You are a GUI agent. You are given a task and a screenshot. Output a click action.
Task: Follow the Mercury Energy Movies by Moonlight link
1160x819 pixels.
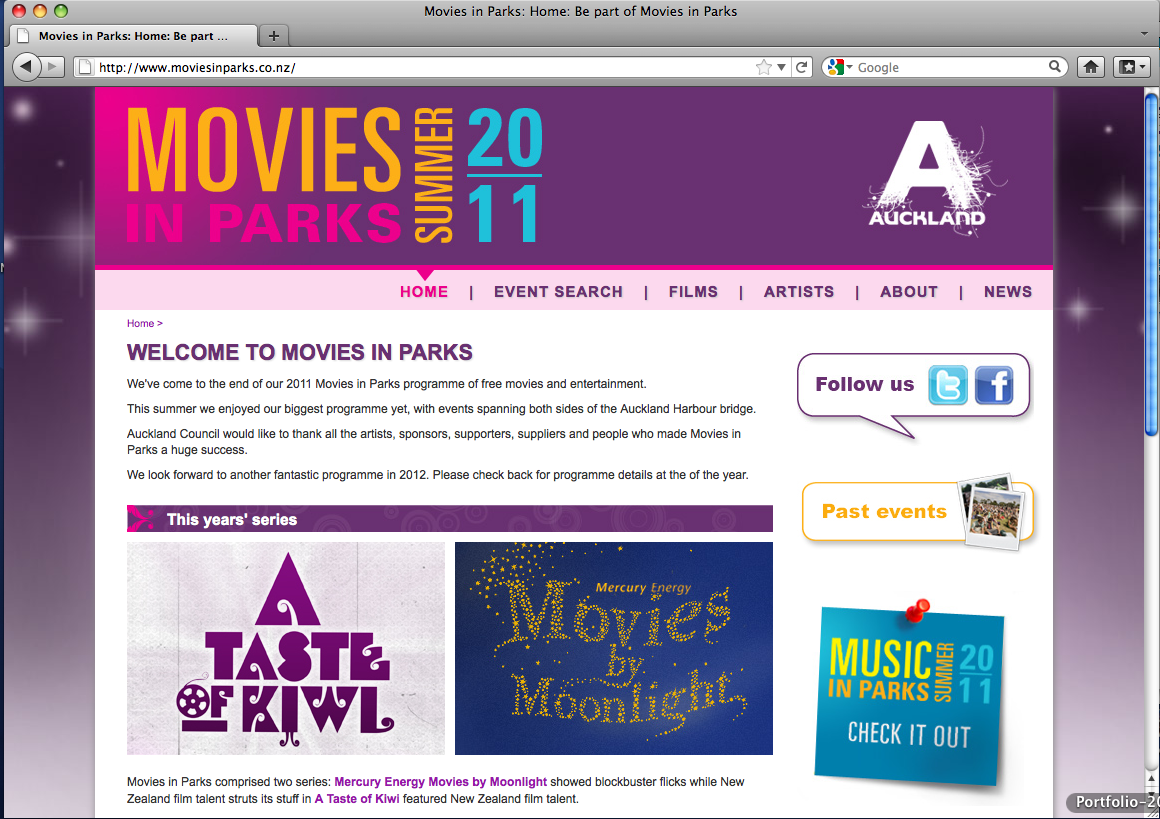(x=441, y=782)
